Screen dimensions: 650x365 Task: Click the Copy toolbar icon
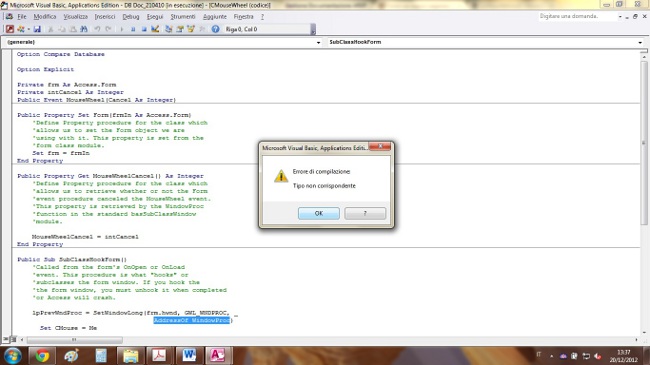pyautogui.click(x=61, y=29)
